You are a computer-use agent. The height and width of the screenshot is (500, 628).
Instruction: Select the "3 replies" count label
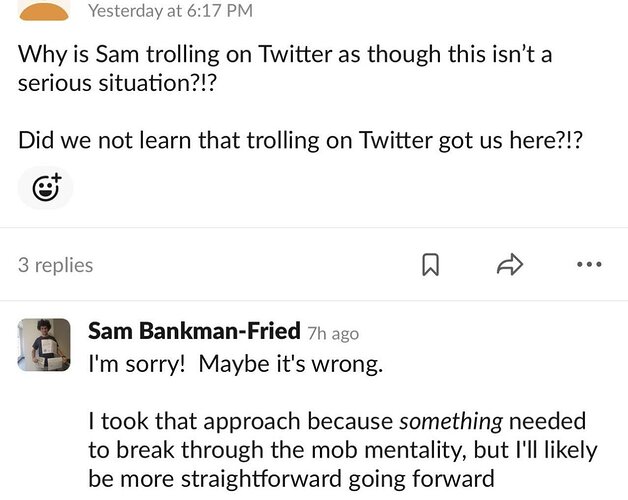56,265
